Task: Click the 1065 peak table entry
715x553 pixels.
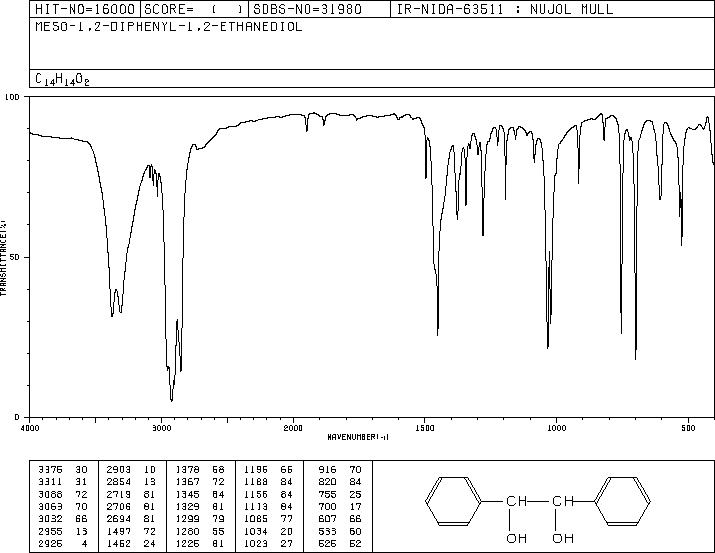Action: [269, 519]
